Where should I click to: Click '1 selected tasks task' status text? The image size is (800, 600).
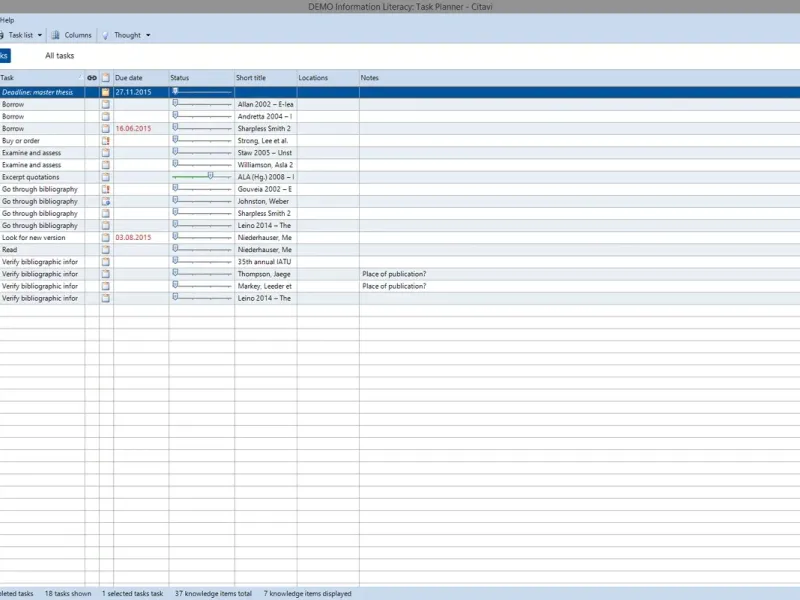133,593
